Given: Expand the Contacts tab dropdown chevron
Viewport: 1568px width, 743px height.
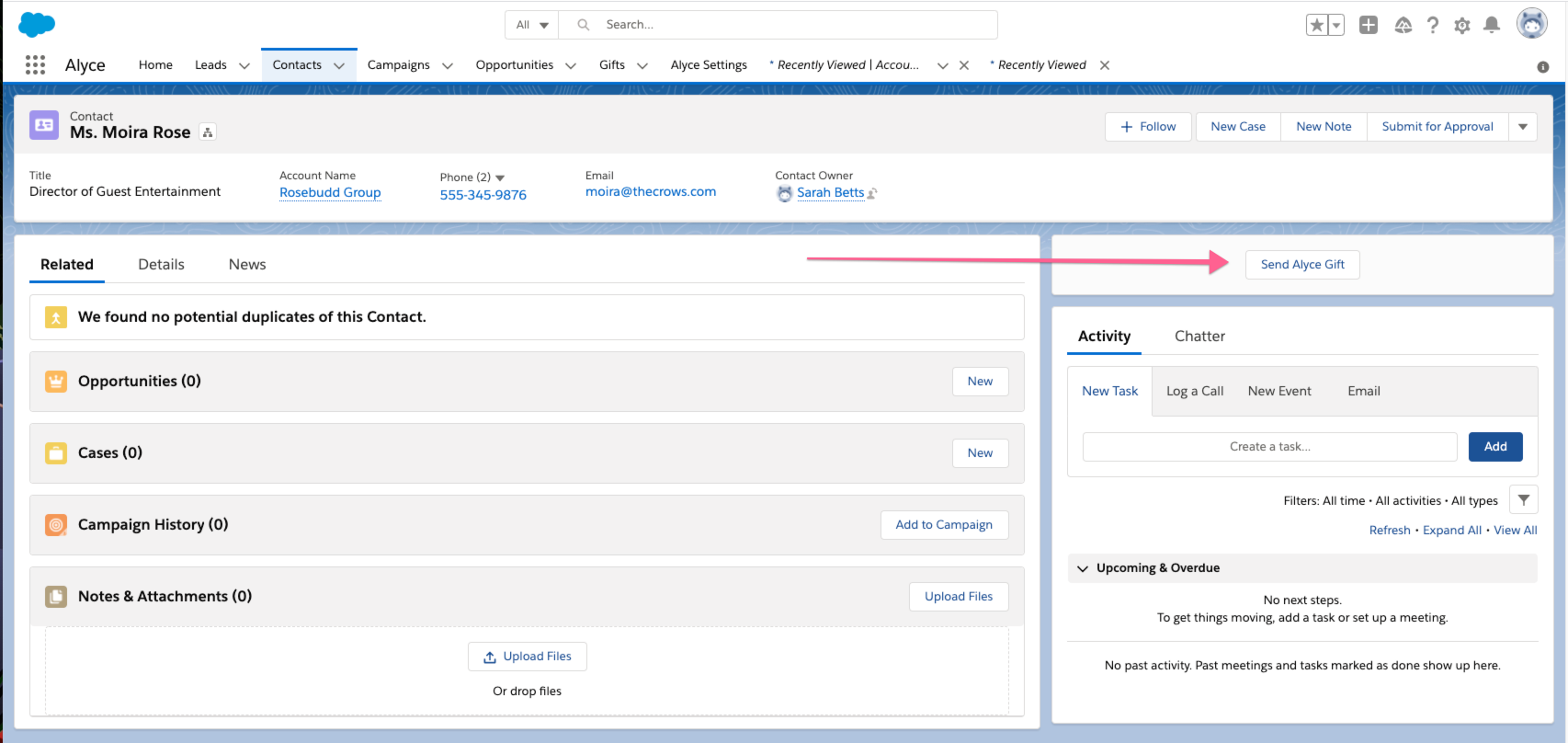Looking at the screenshot, I should tap(339, 65).
